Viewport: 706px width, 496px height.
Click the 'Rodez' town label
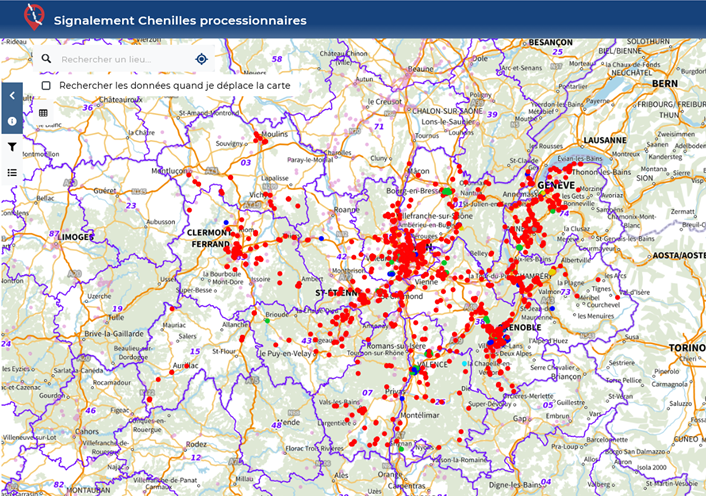[x=196, y=444]
